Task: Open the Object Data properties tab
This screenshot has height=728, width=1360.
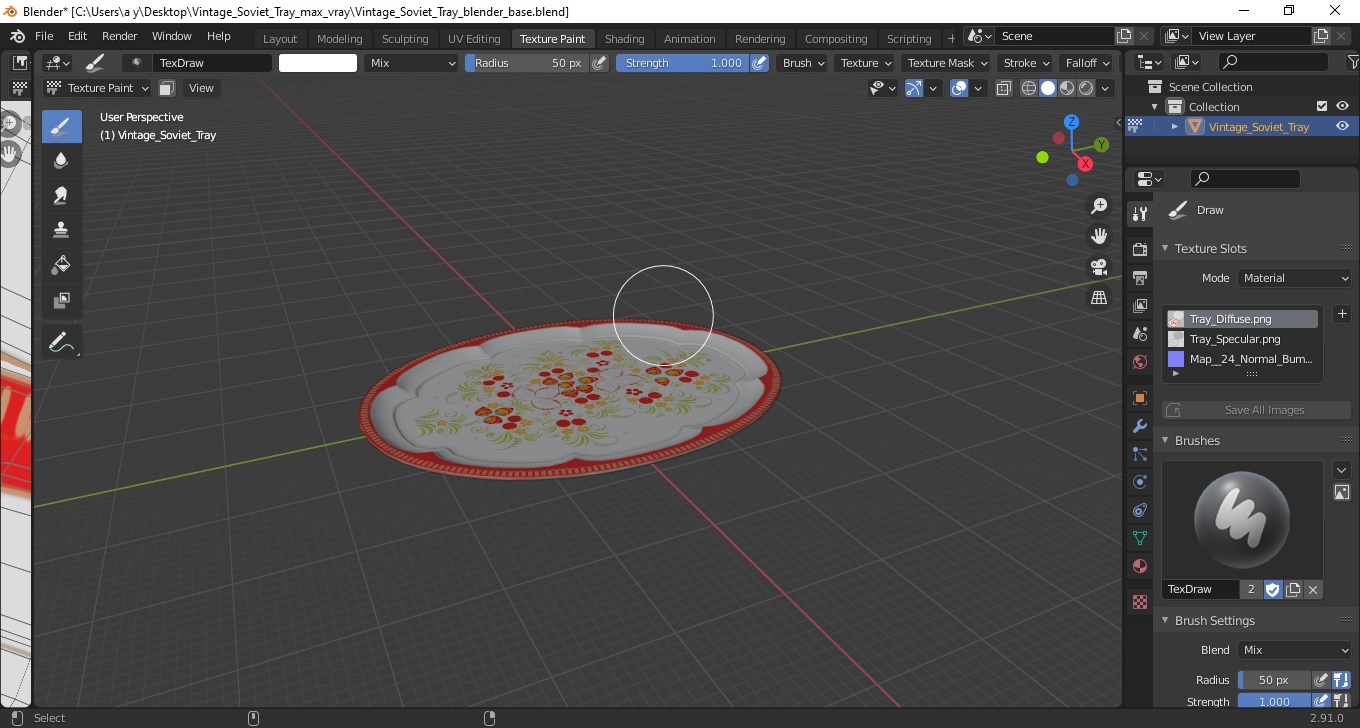Action: pyautogui.click(x=1139, y=538)
